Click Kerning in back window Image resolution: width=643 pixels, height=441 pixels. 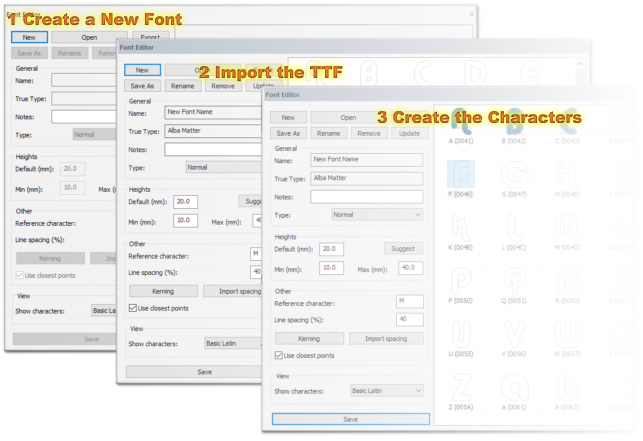click(x=50, y=258)
